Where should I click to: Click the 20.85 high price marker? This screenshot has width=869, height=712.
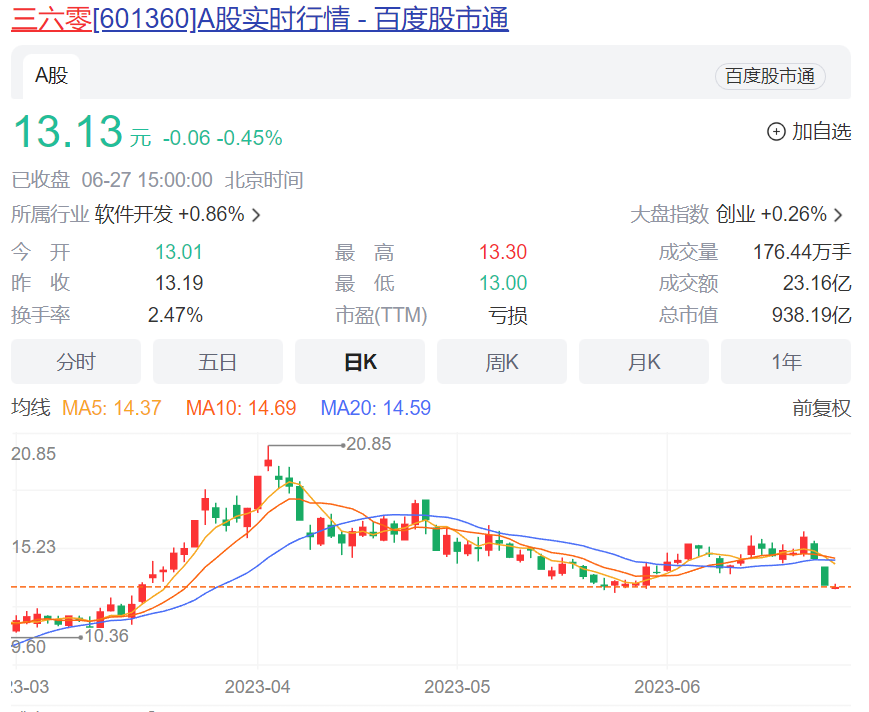(x=369, y=444)
